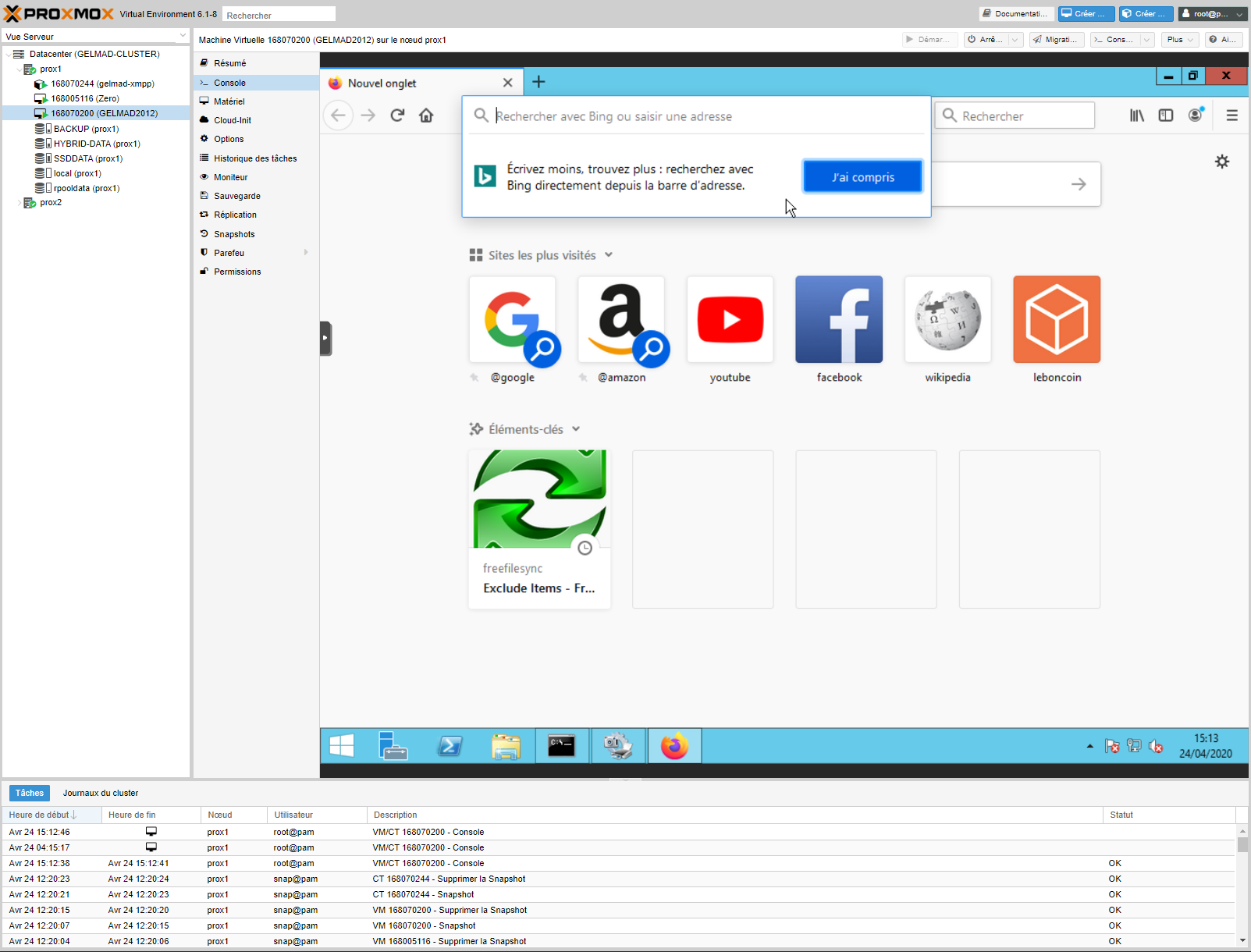Toggle the Firefox sidebar icon

tap(1166, 115)
